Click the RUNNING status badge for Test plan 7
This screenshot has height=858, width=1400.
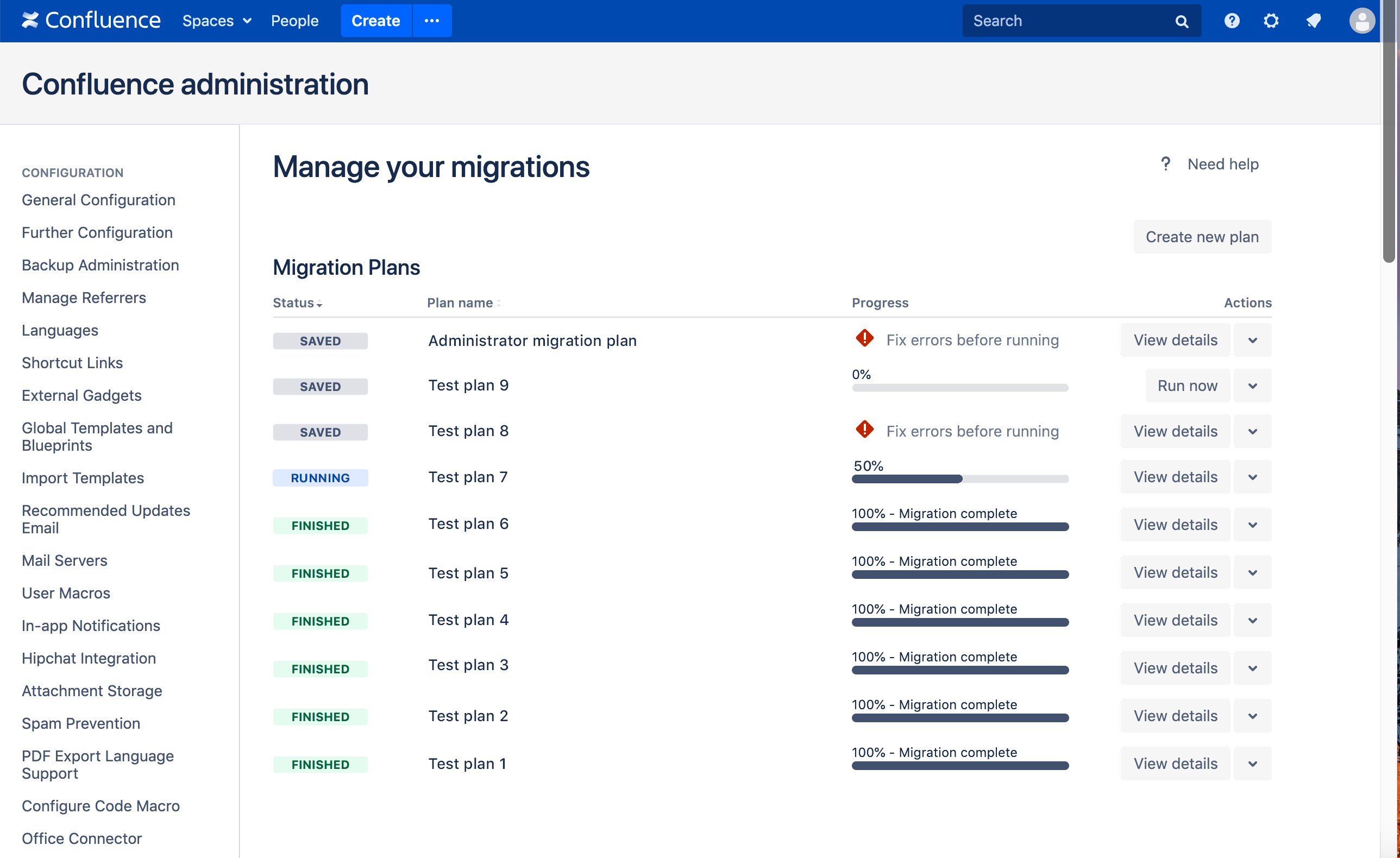pos(320,478)
